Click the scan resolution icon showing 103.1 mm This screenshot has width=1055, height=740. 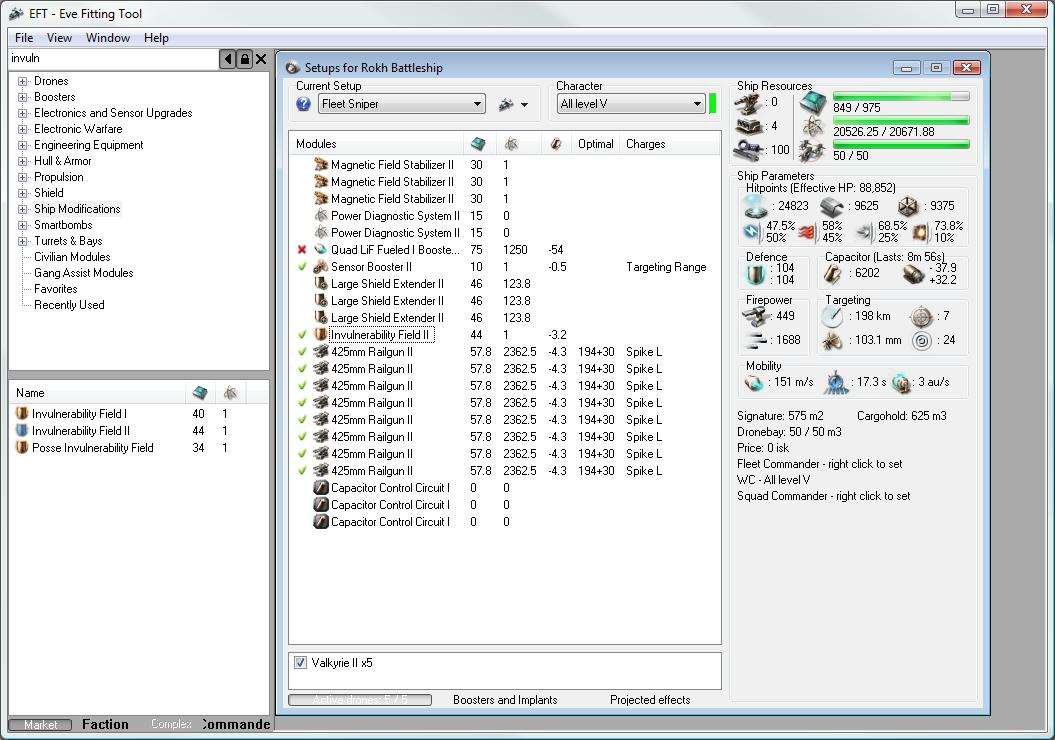tap(832, 340)
